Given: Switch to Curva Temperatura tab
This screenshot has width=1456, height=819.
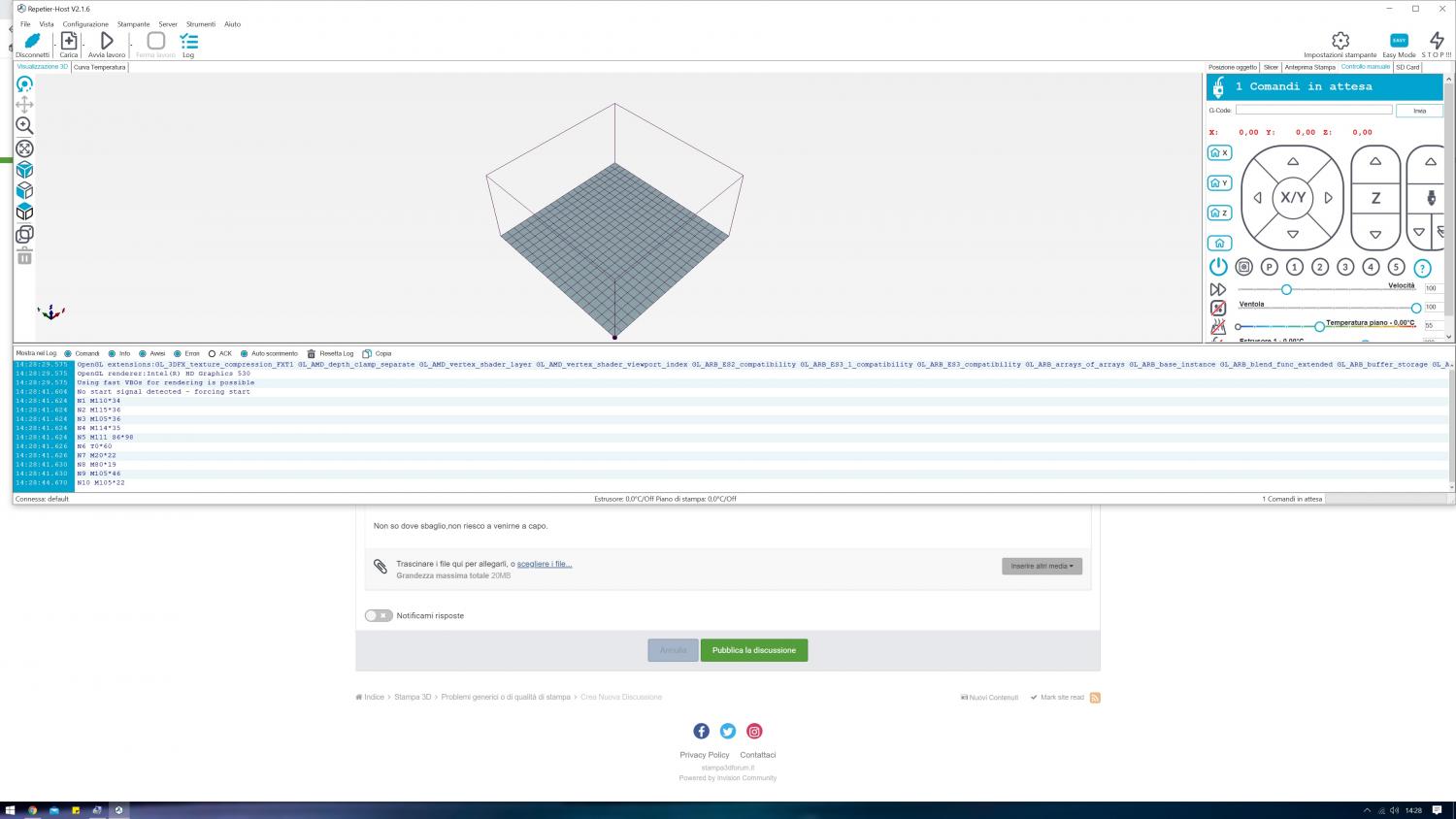Looking at the screenshot, I should pyautogui.click(x=100, y=67).
